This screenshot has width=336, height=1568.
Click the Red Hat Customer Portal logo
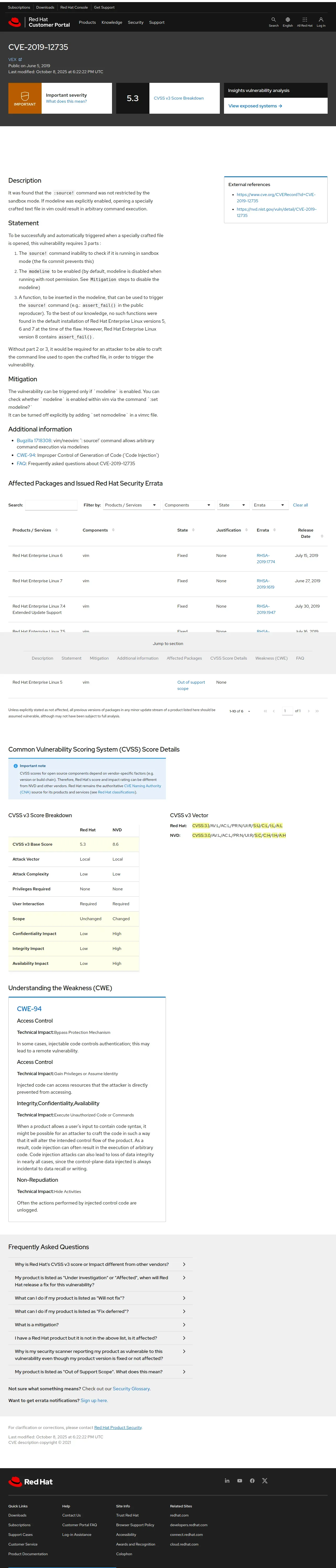(x=39, y=22)
